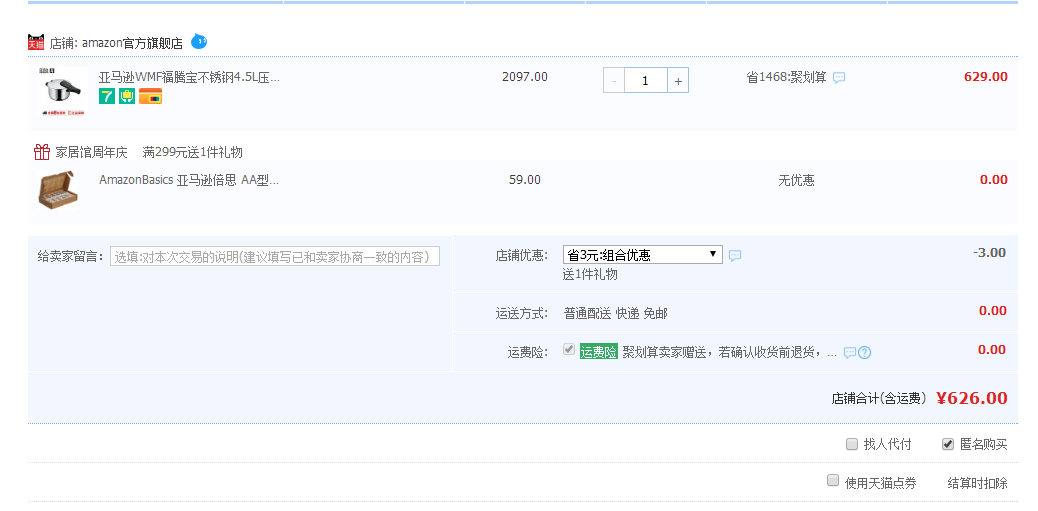This screenshot has width=1038, height=511.
Task: Click the 省1468:聚划算 discount text
Action: (786, 77)
